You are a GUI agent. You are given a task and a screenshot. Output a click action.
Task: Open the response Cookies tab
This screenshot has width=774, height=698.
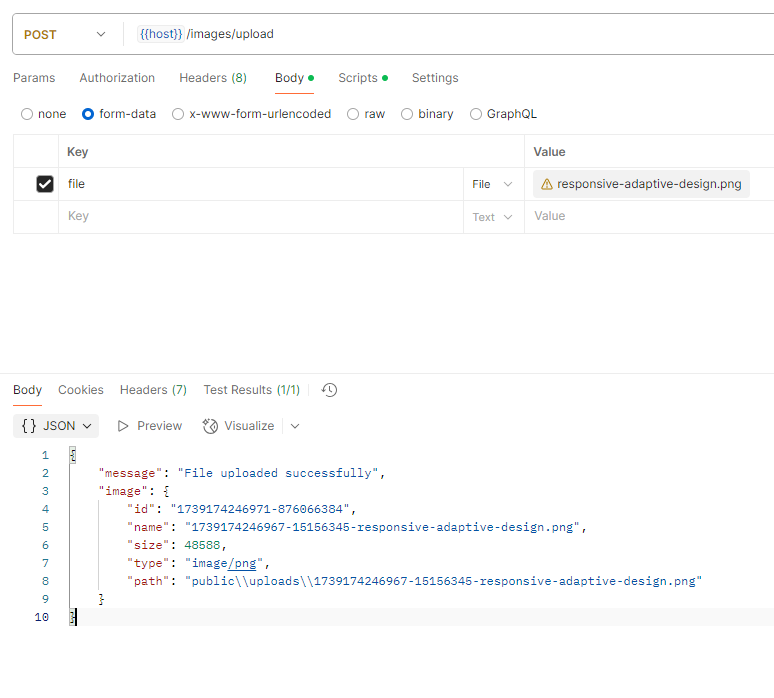coord(81,390)
